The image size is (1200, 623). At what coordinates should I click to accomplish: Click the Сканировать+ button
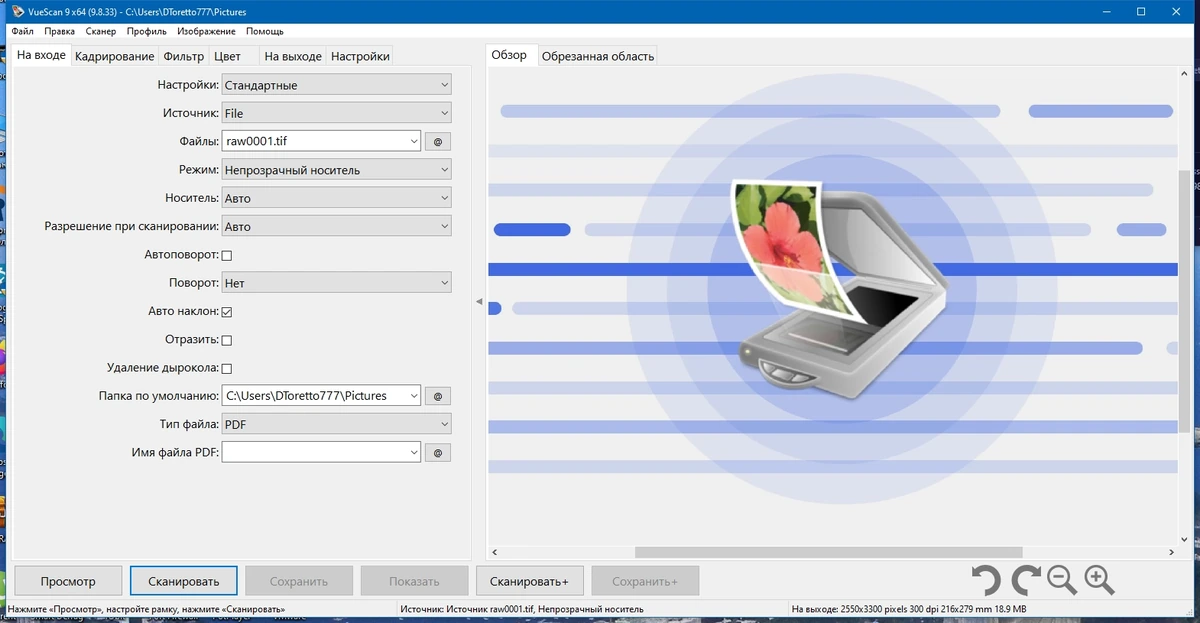click(x=532, y=581)
